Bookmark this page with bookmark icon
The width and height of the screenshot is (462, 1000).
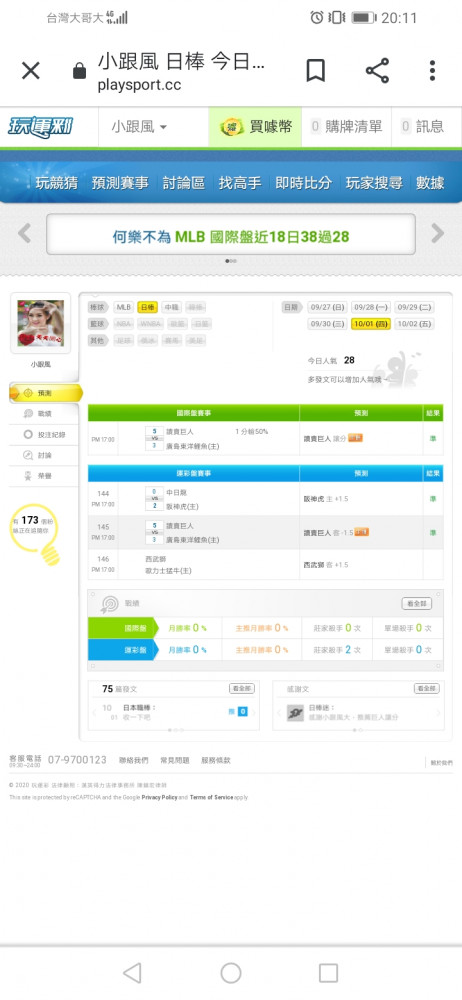click(x=315, y=71)
